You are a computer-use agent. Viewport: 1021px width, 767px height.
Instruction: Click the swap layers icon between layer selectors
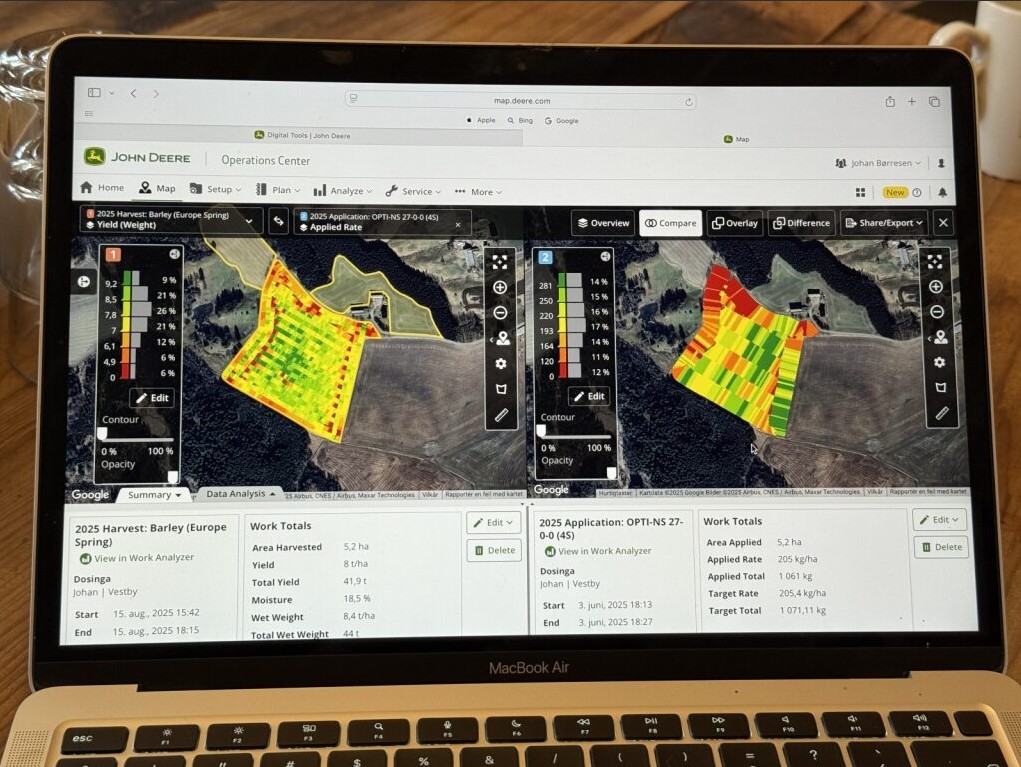tap(279, 222)
